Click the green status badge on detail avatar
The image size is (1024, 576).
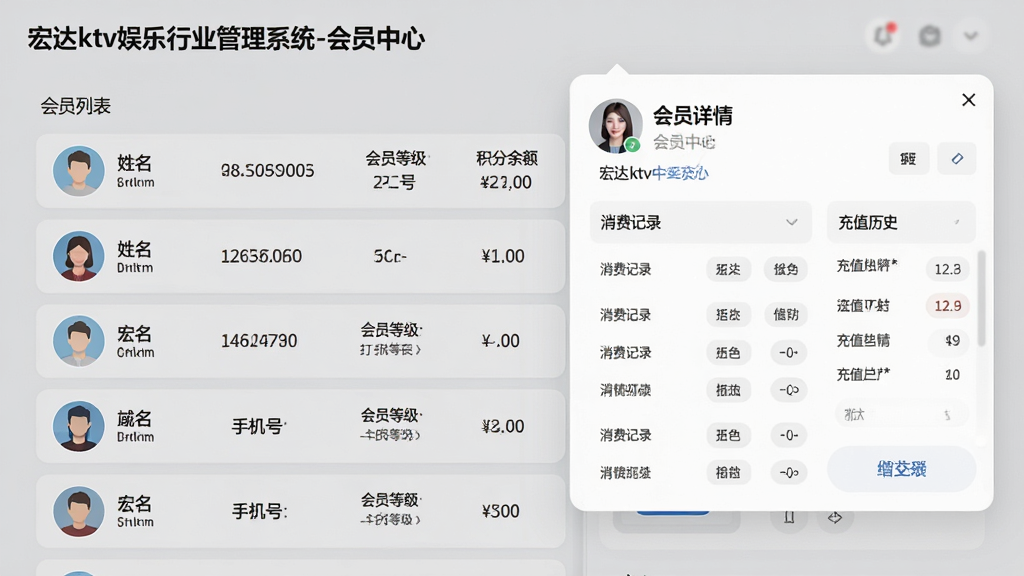pos(632,145)
